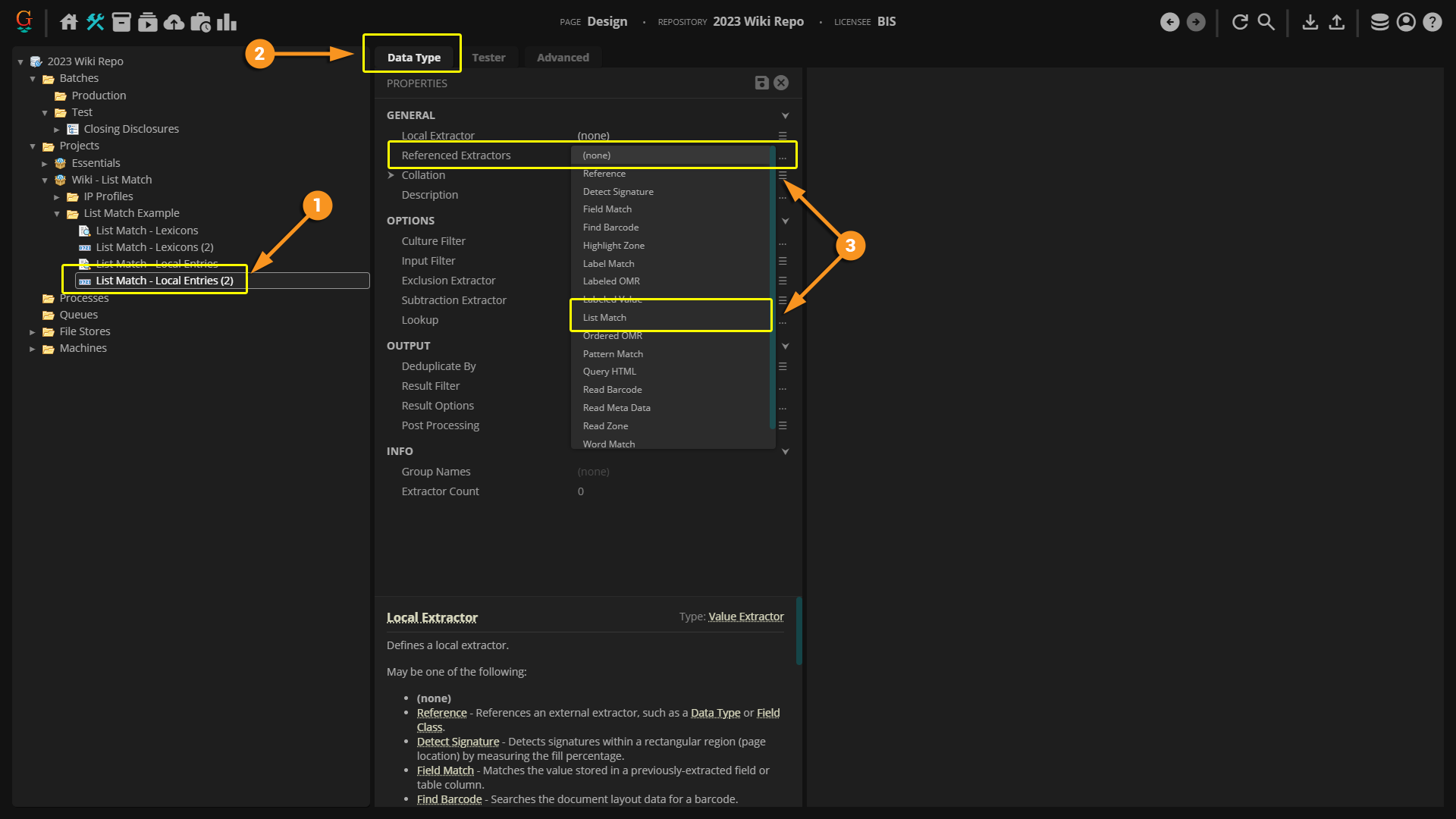Open the cloud upload Imports icon
This screenshot has width=1456, height=819.
tap(174, 22)
